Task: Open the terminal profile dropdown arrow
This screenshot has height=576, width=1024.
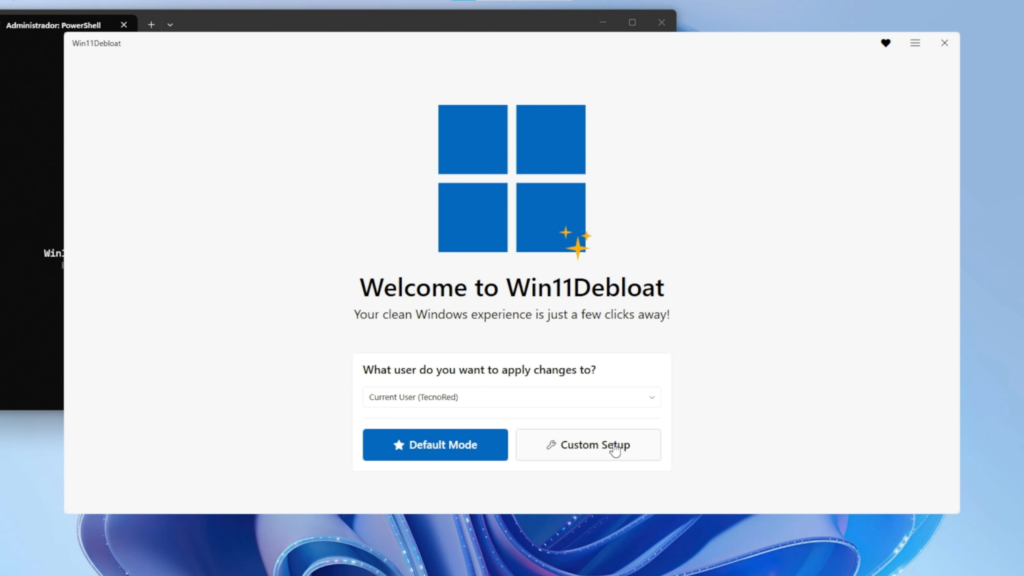Action: pyautogui.click(x=170, y=25)
